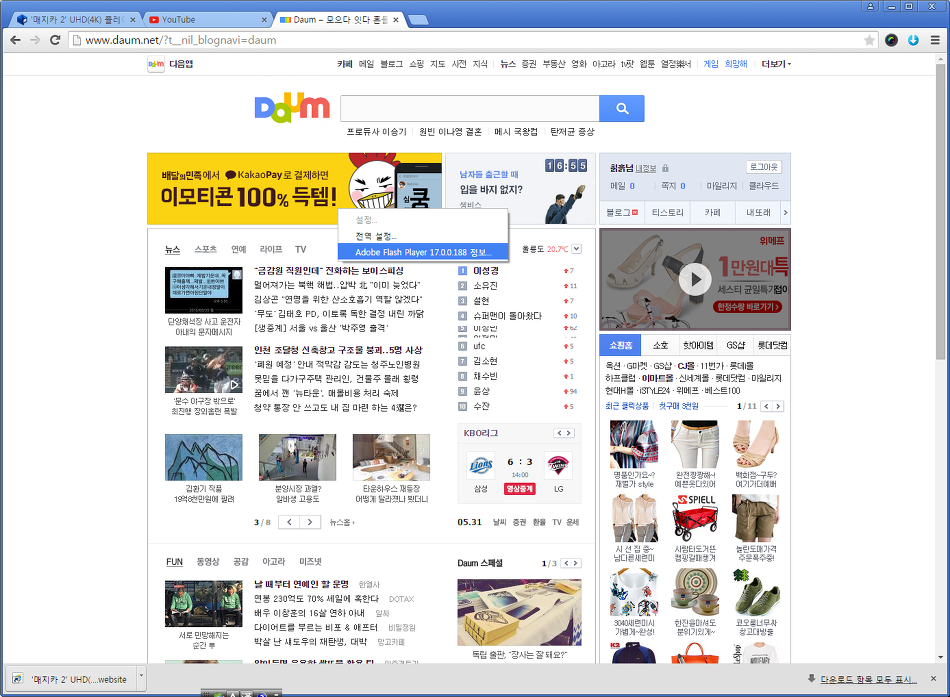Open the 메일 link in the top navigation
Image resolution: width=950 pixels, height=697 pixels.
pyautogui.click(x=366, y=64)
